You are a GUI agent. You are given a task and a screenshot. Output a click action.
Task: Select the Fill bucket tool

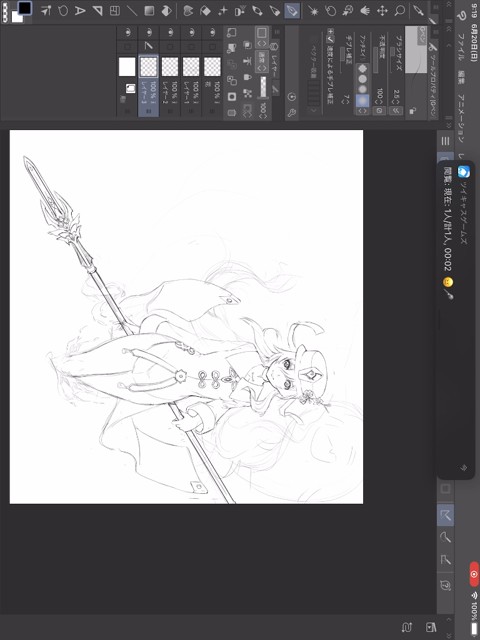[167, 11]
